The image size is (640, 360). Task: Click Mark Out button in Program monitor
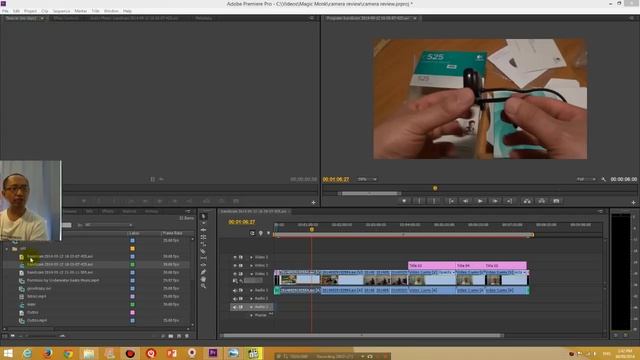click(433, 201)
